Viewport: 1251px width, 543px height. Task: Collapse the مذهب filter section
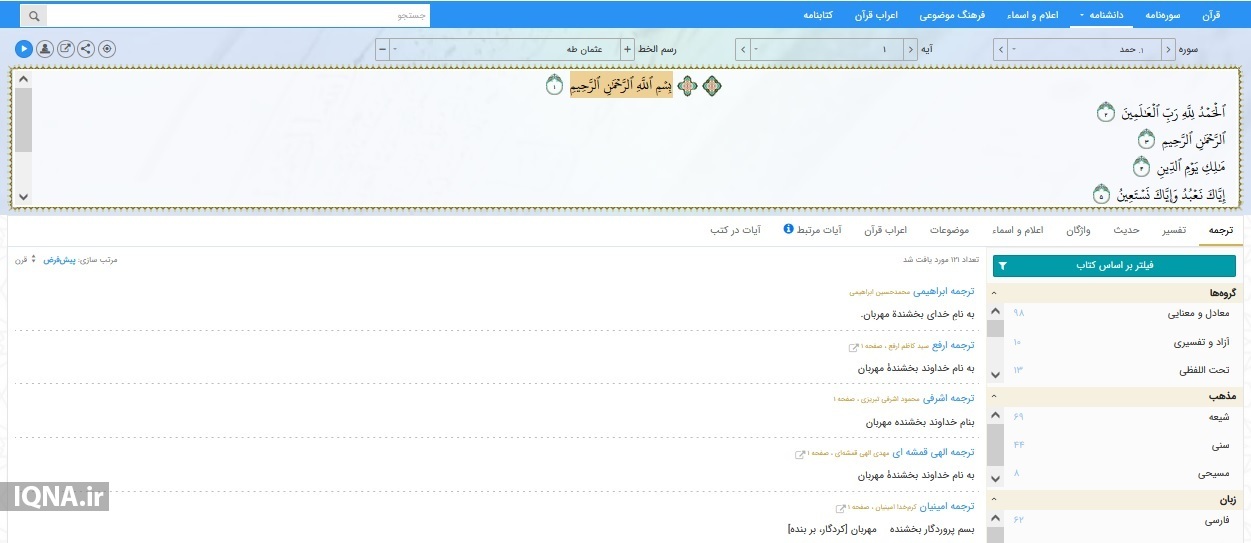tap(995, 396)
